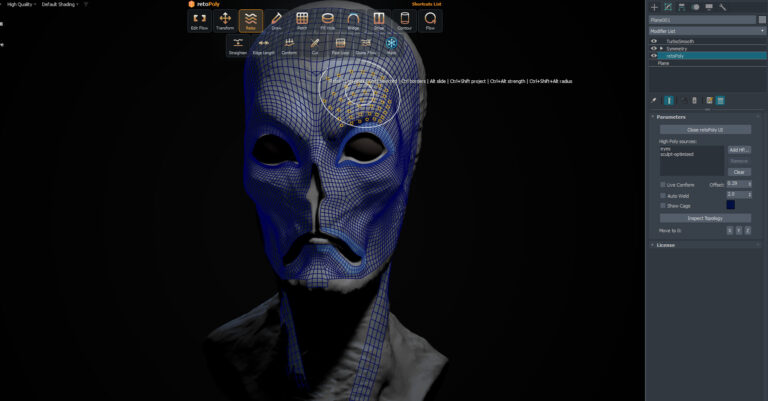Select the Flow tool

(430, 21)
